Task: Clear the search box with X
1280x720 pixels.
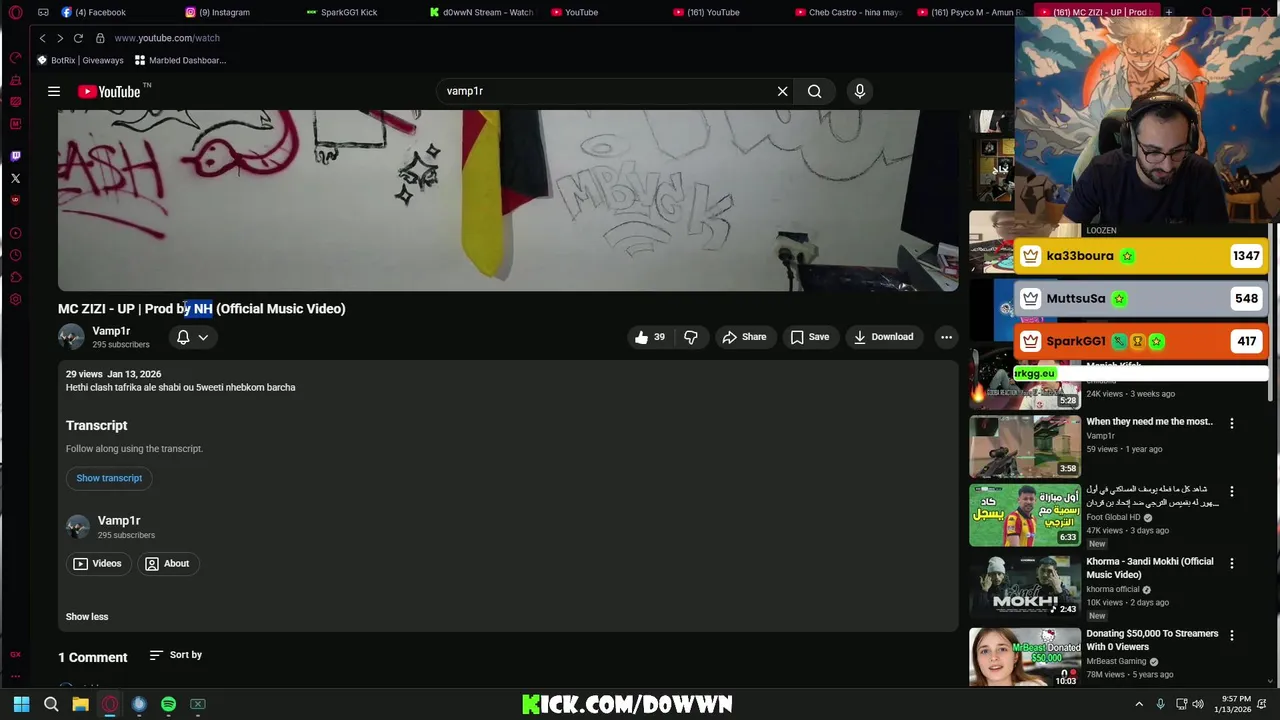Action: 782,91
